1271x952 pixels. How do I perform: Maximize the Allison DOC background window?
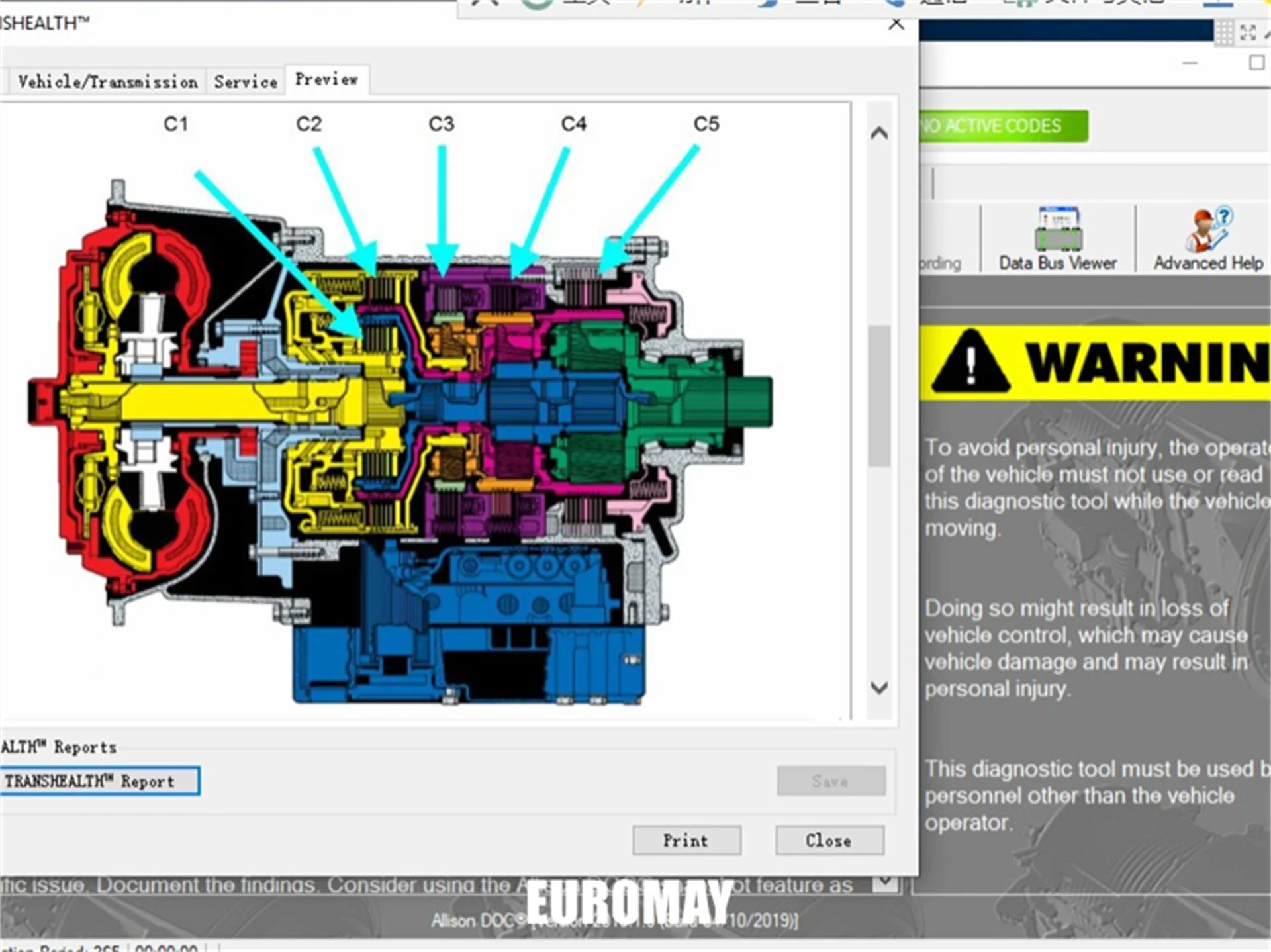[x=1256, y=63]
